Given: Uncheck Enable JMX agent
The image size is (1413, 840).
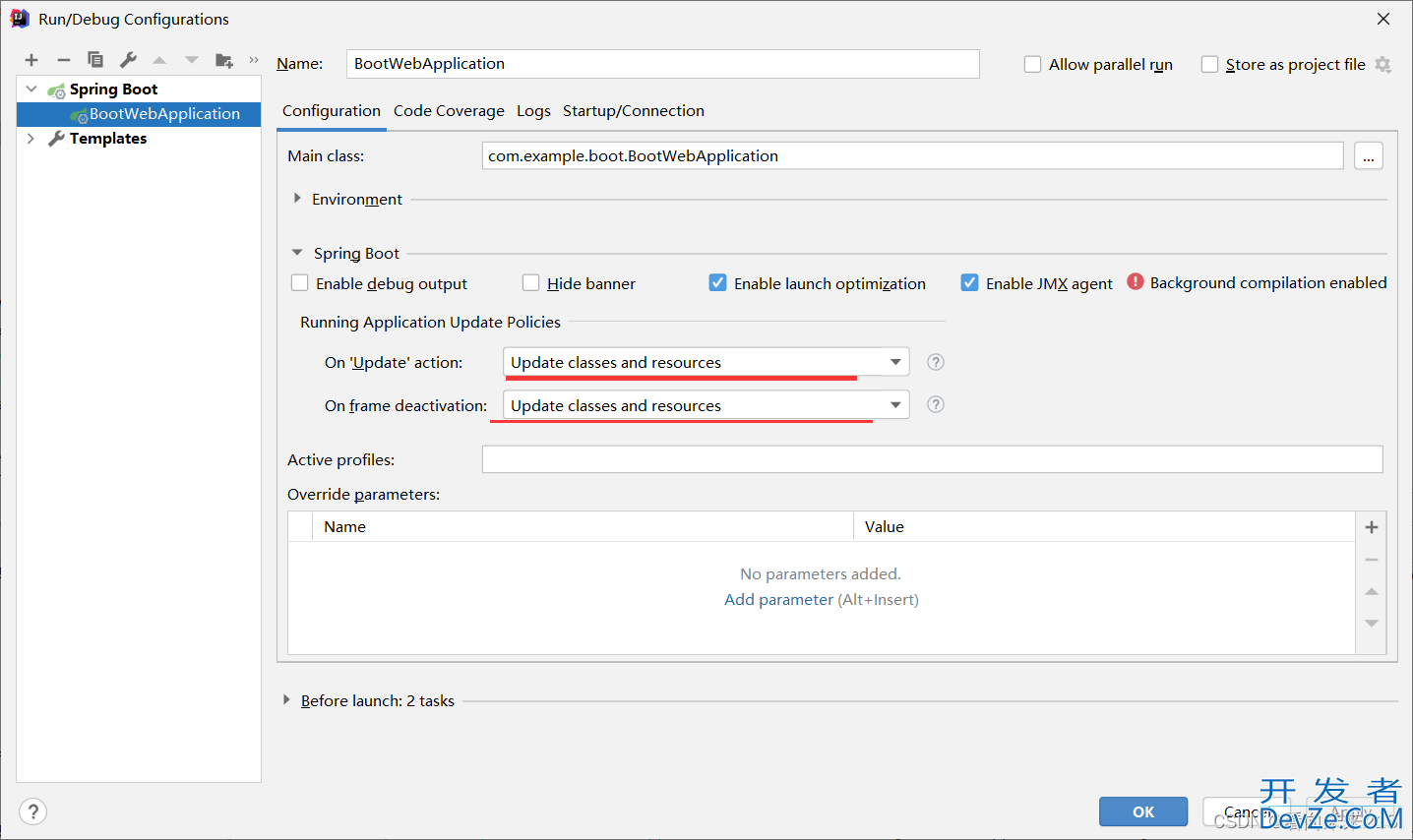Looking at the screenshot, I should (x=969, y=283).
